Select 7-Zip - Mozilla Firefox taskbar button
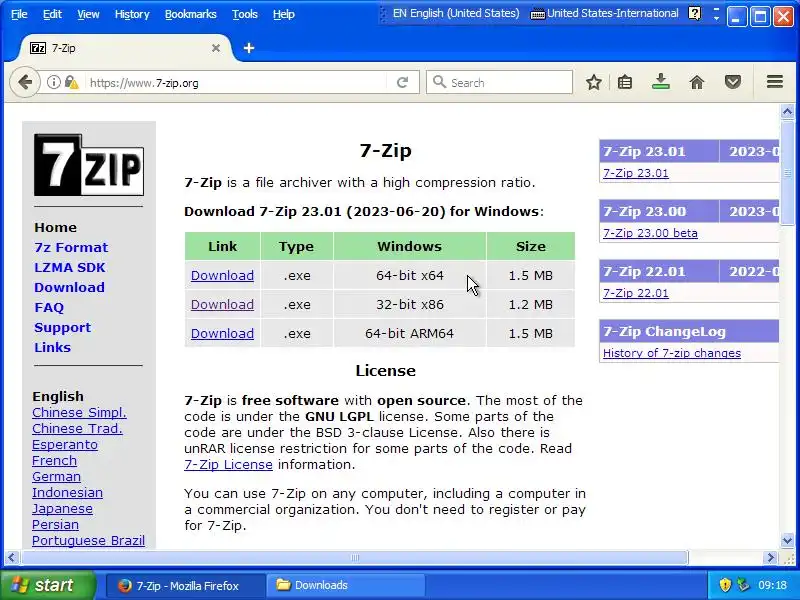 186,585
